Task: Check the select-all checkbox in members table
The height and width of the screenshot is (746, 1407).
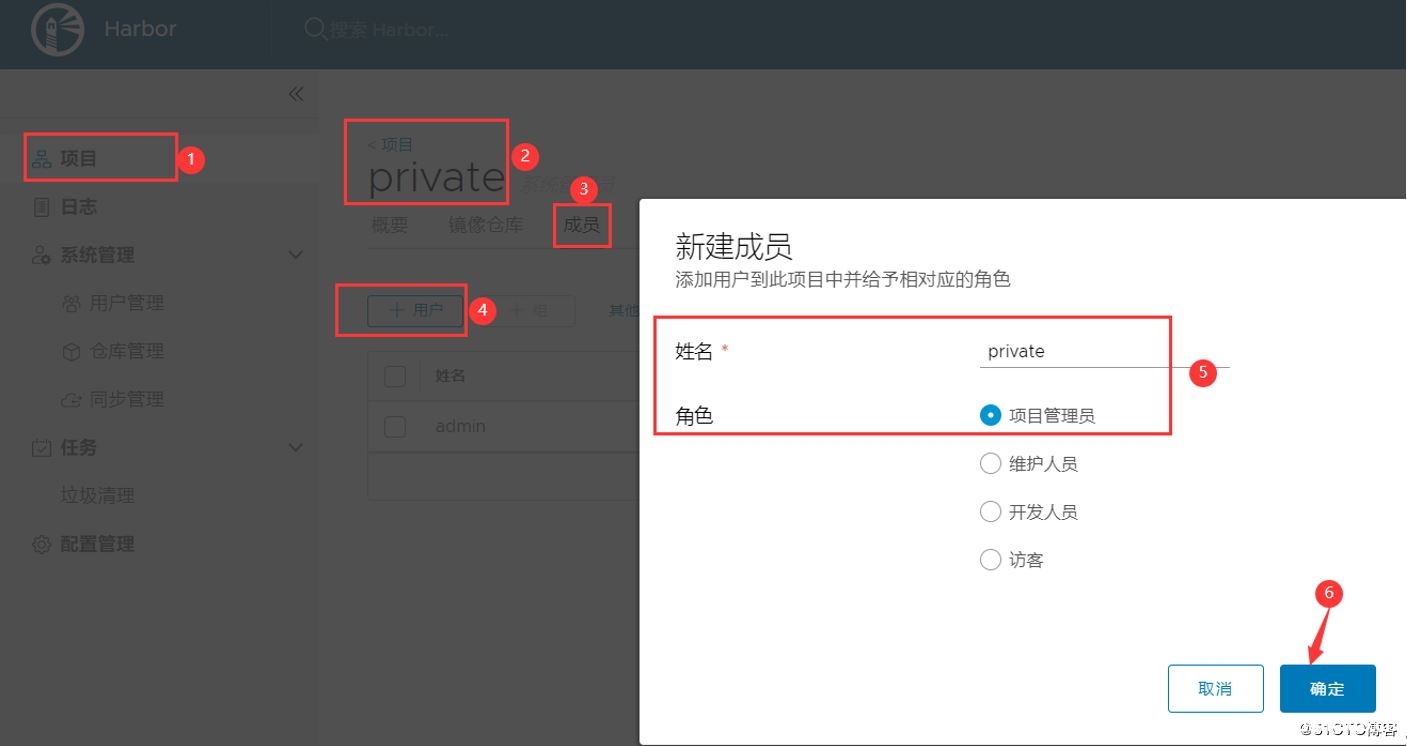Action: pyautogui.click(x=394, y=375)
